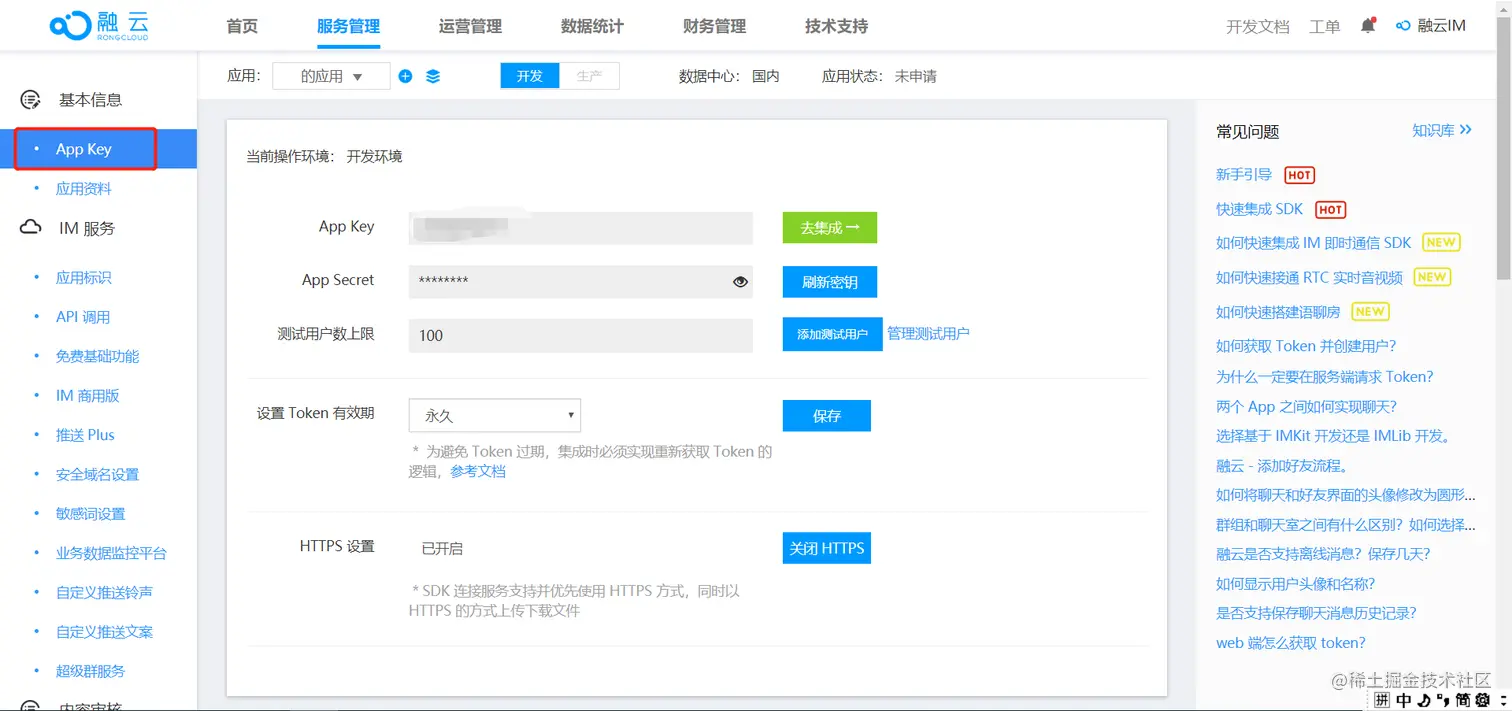Open 如何获取 Token 并创建用户 link

[1306, 346]
